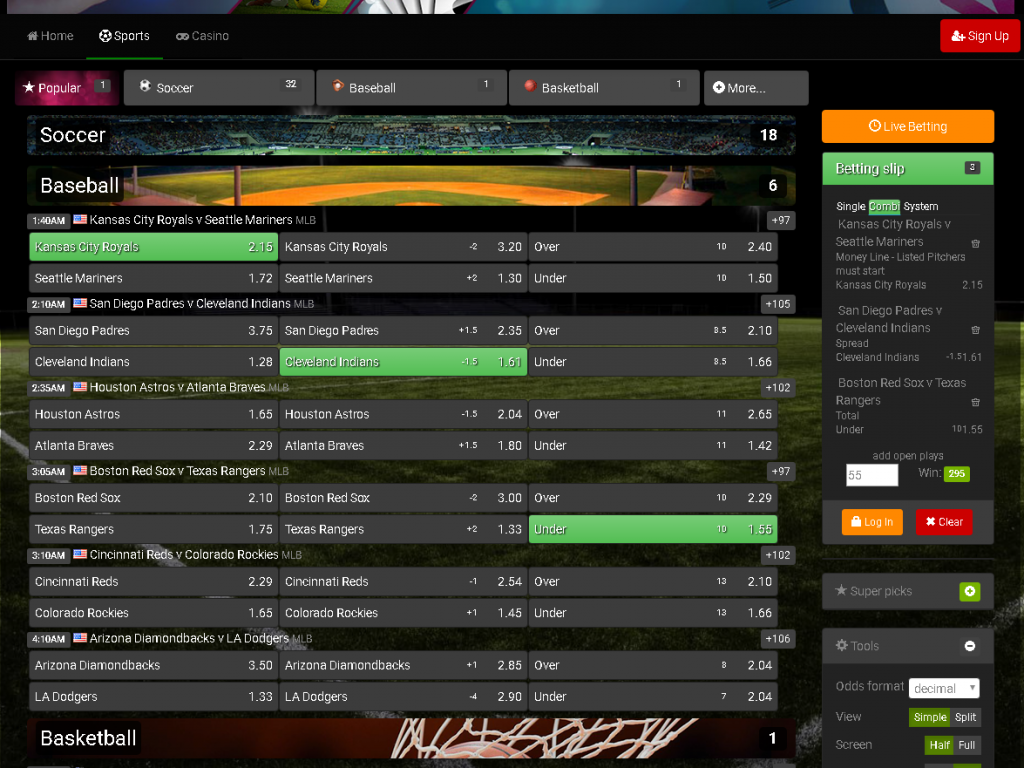
Task: Pick LA Dodgers money line 1.33
Action: (x=153, y=696)
